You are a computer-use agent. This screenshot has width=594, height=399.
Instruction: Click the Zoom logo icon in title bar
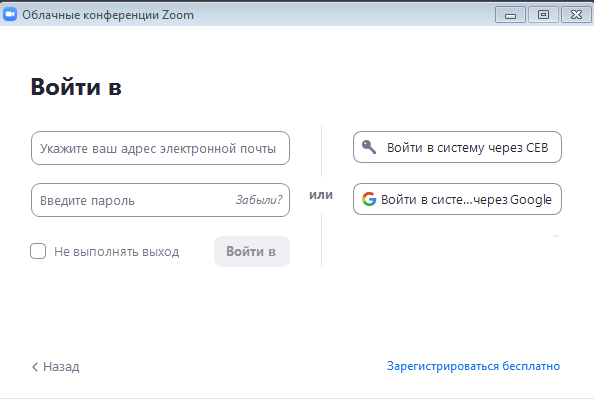point(10,14)
